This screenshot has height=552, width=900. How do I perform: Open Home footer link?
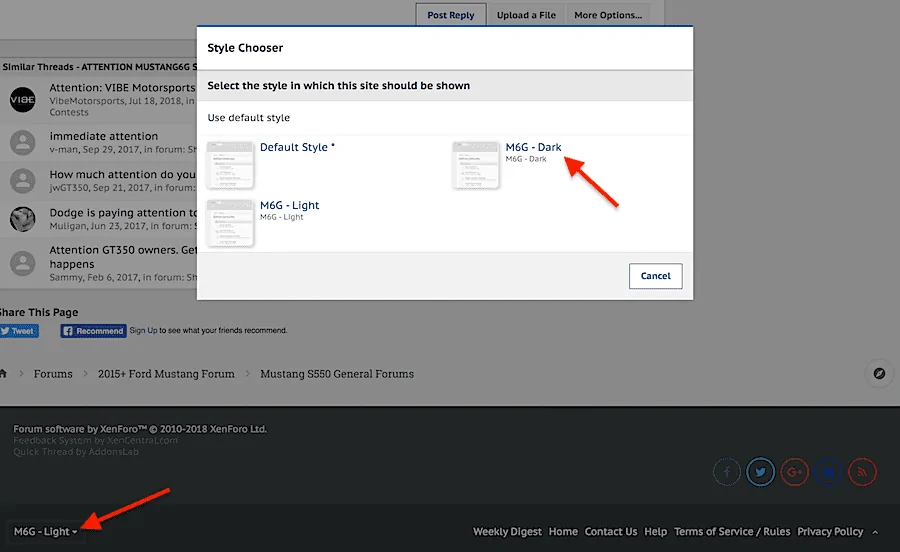(x=563, y=532)
